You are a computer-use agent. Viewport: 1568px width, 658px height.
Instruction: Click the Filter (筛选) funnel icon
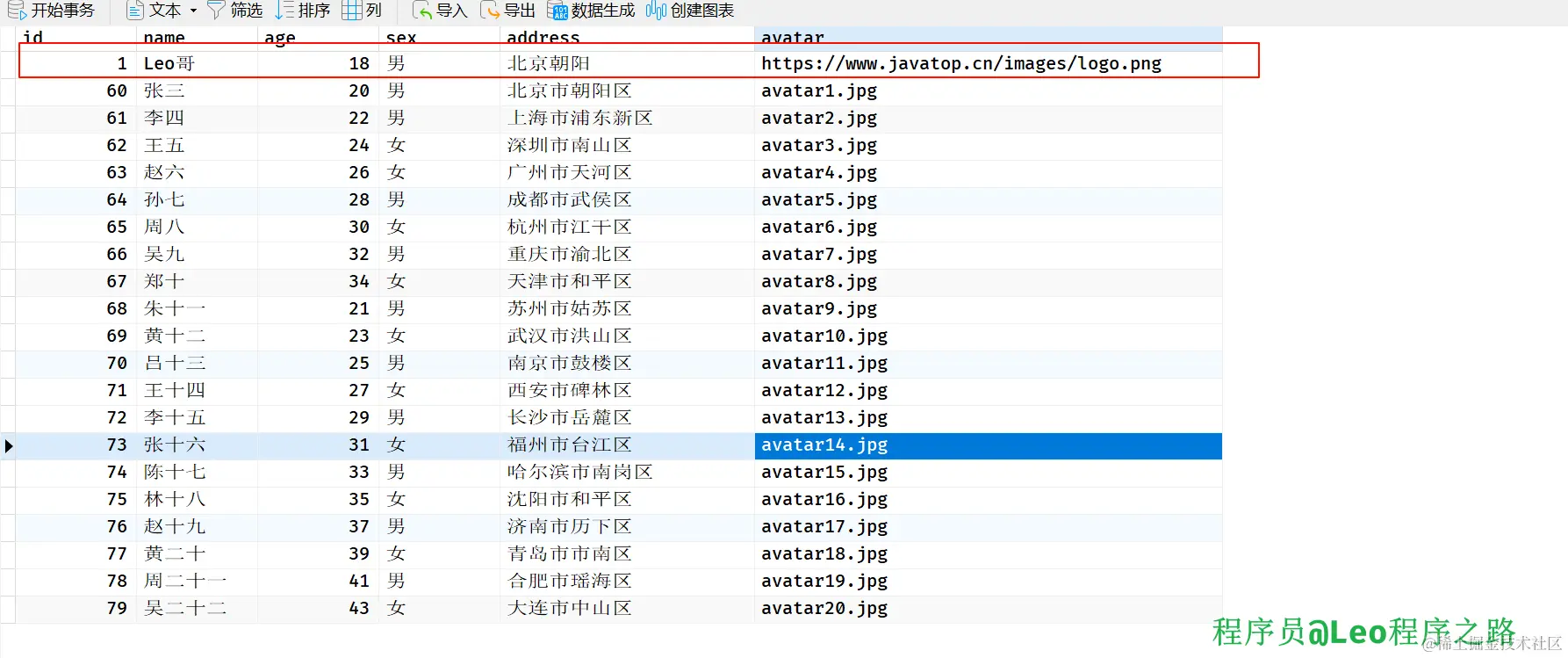point(216,11)
